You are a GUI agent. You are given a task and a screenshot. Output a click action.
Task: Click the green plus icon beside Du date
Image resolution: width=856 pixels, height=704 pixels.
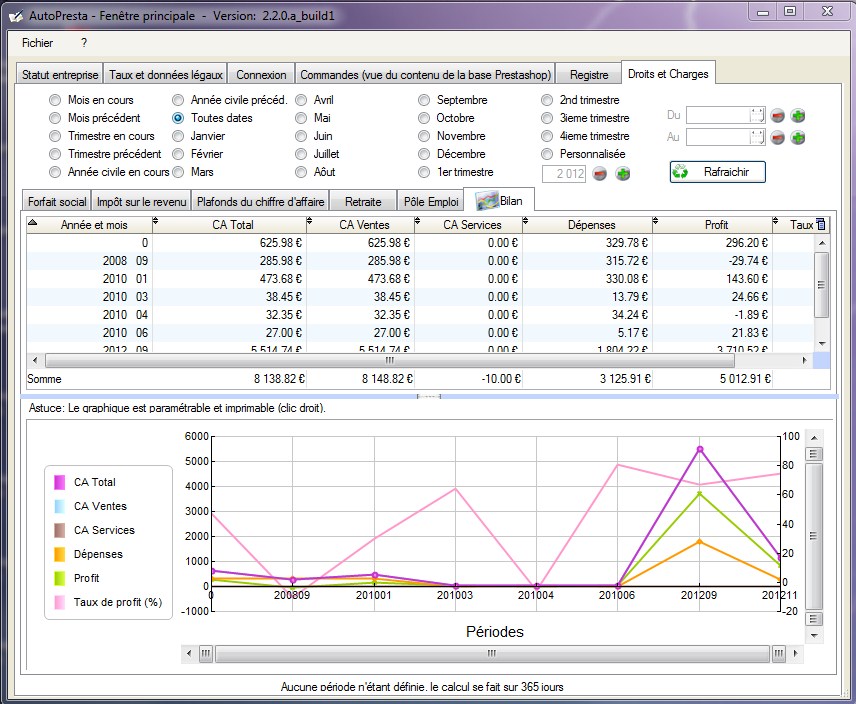[798, 116]
